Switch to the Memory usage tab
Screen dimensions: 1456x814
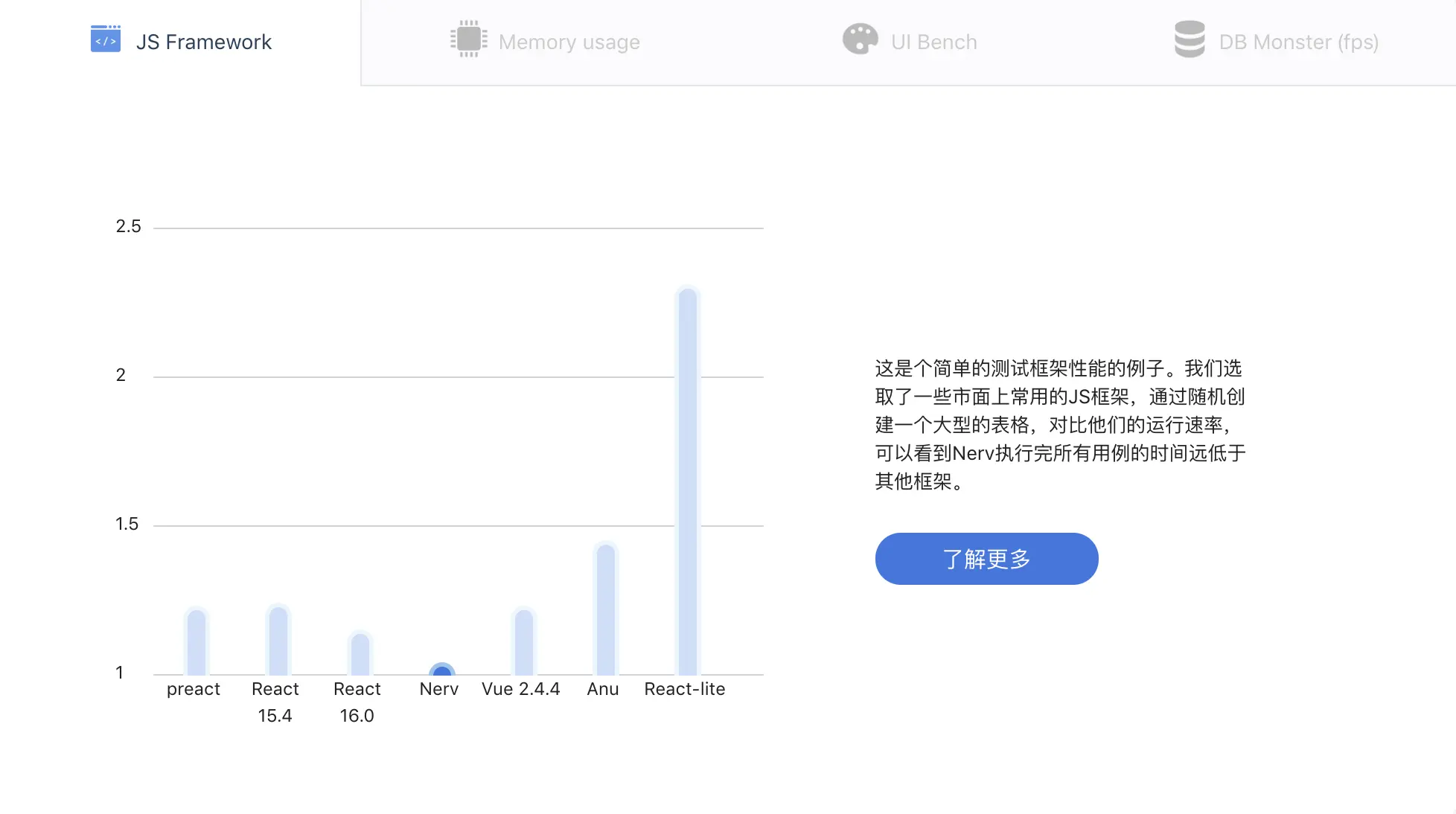click(x=546, y=42)
